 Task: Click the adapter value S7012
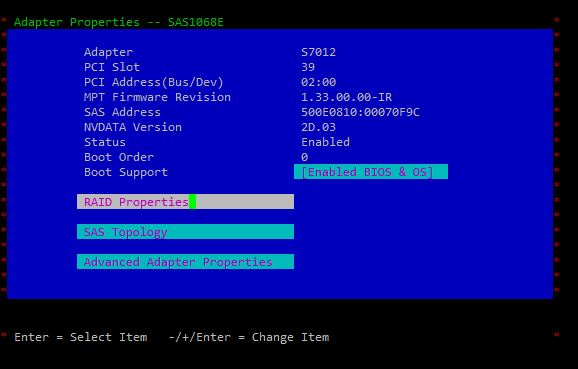click(318, 52)
